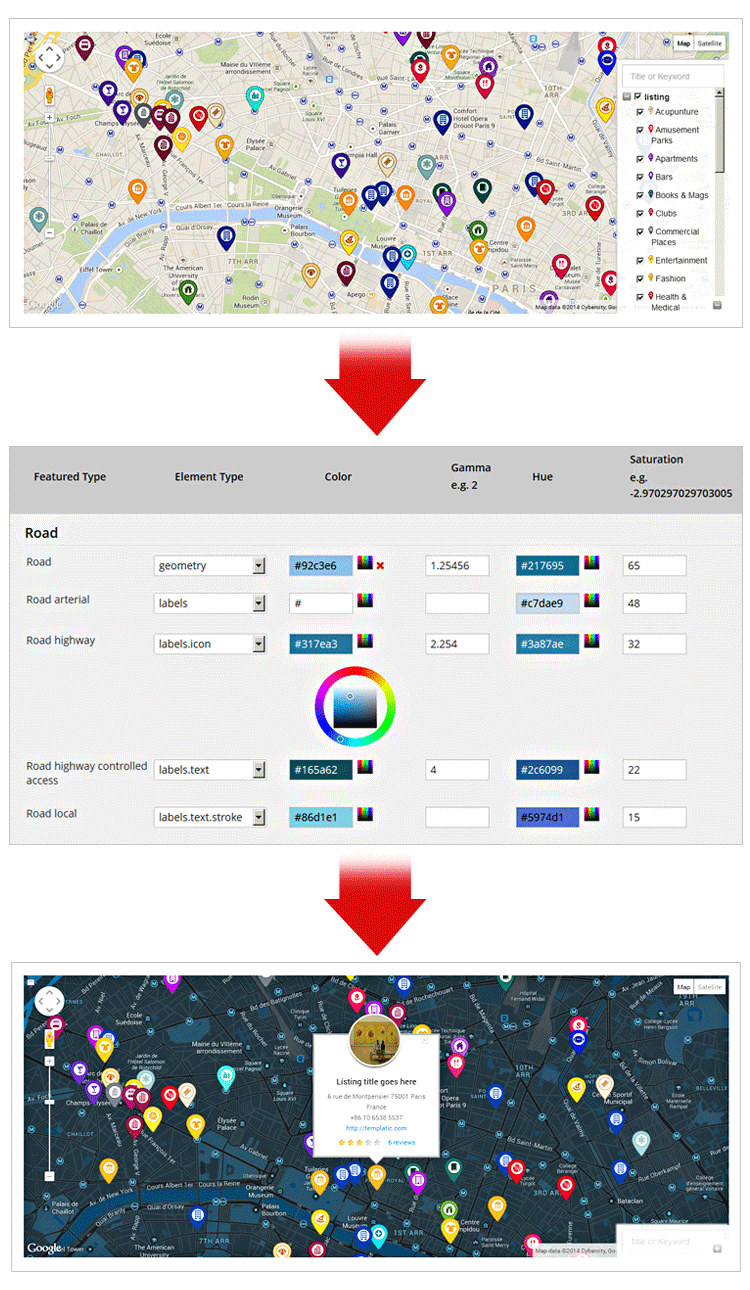Open color picker icon for Road arterial color

tap(365, 601)
